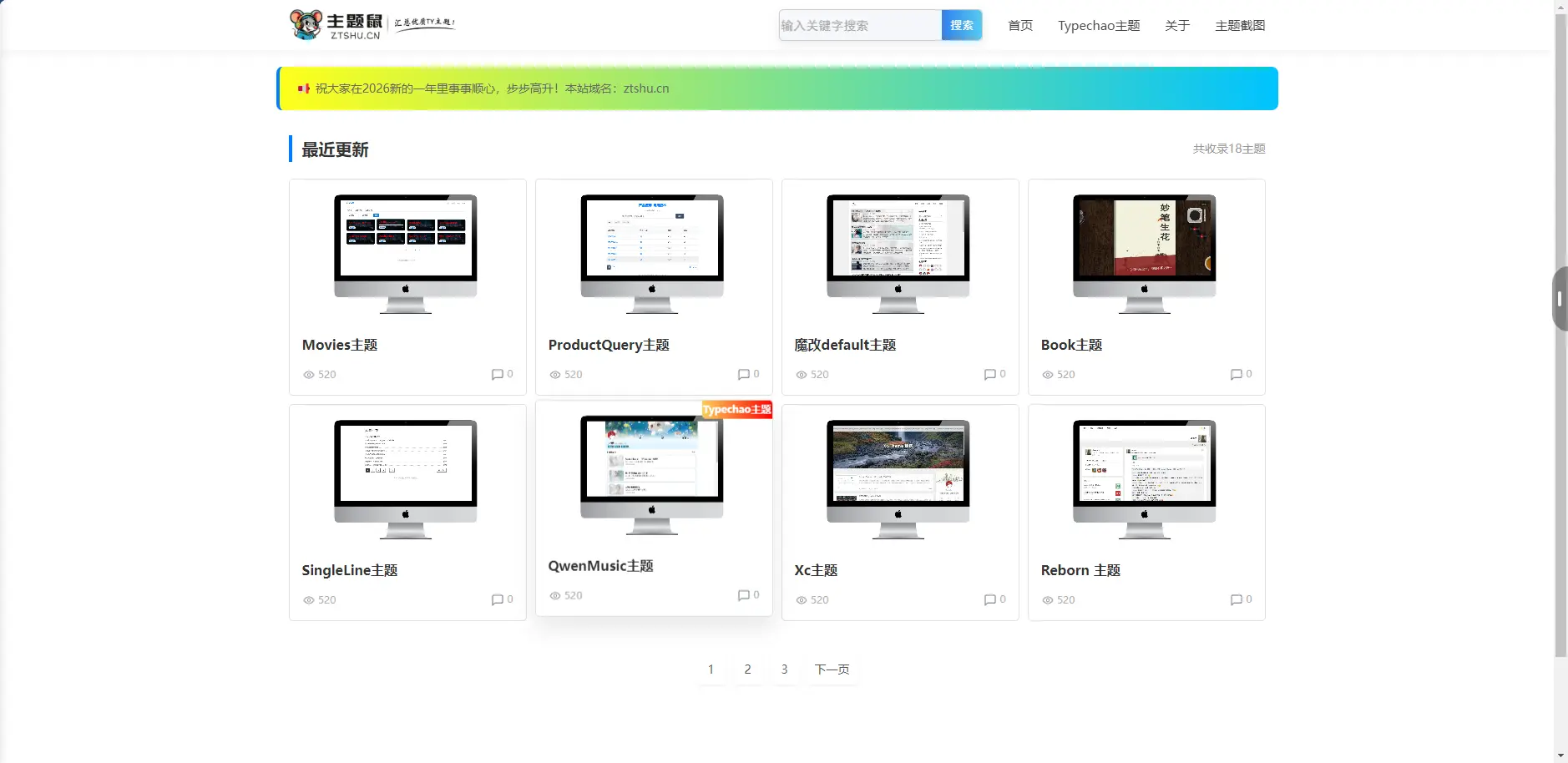Image resolution: width=1568 pixels, height=763 pixels.
Task: Click the eye views icon on ProductQuery主题 card
Action: pyautogui.click(x=554, y=375)
